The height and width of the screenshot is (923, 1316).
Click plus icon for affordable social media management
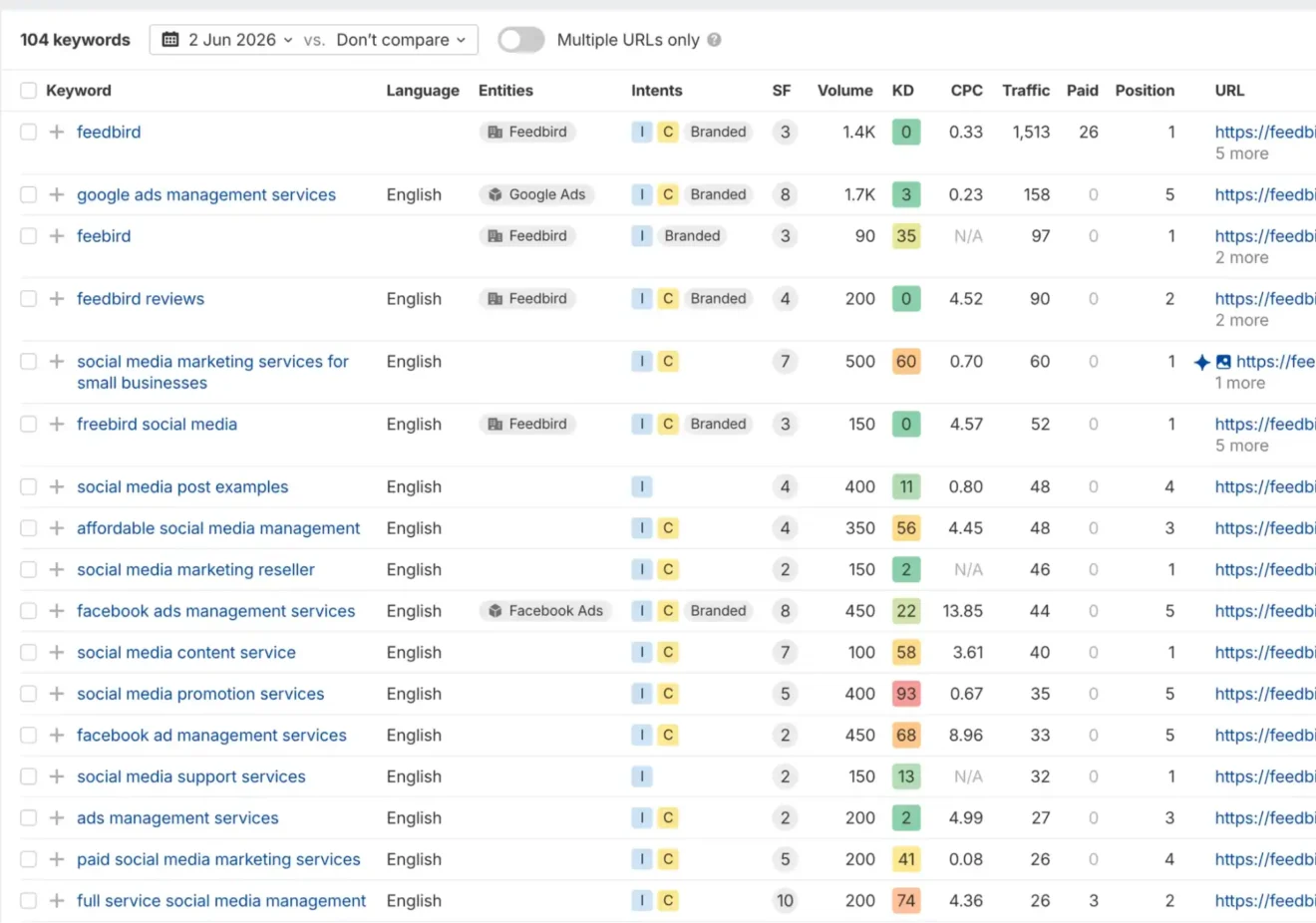57,528
